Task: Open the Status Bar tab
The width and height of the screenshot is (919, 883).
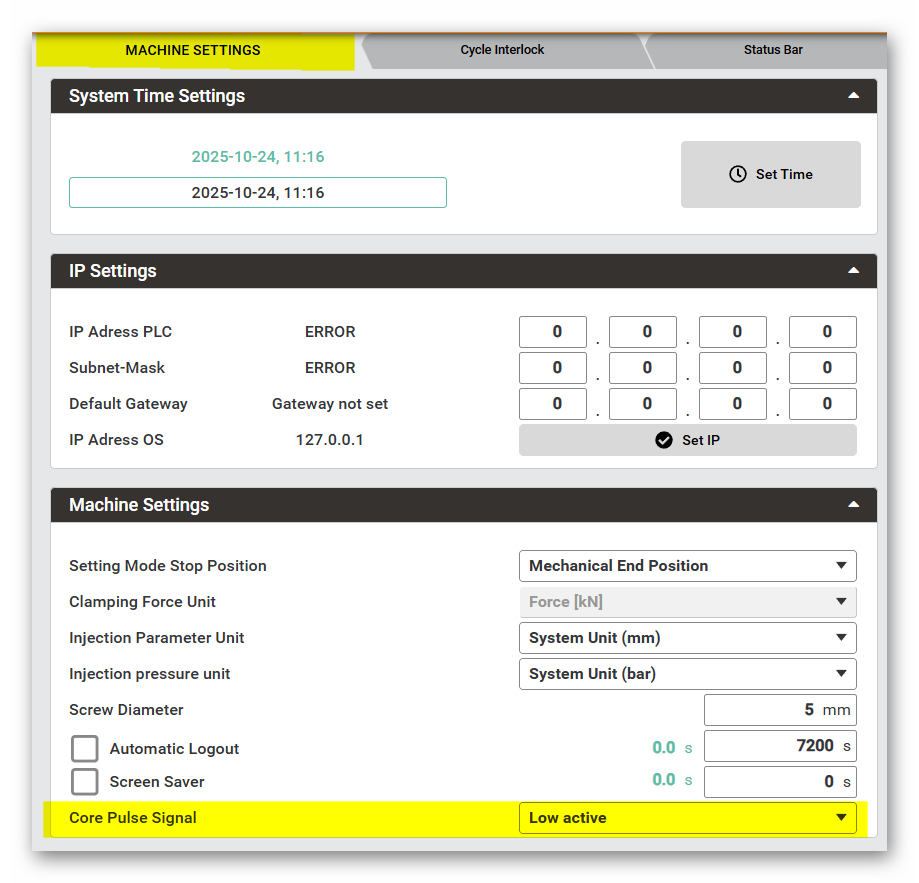Action: click(x=772, y=50)
